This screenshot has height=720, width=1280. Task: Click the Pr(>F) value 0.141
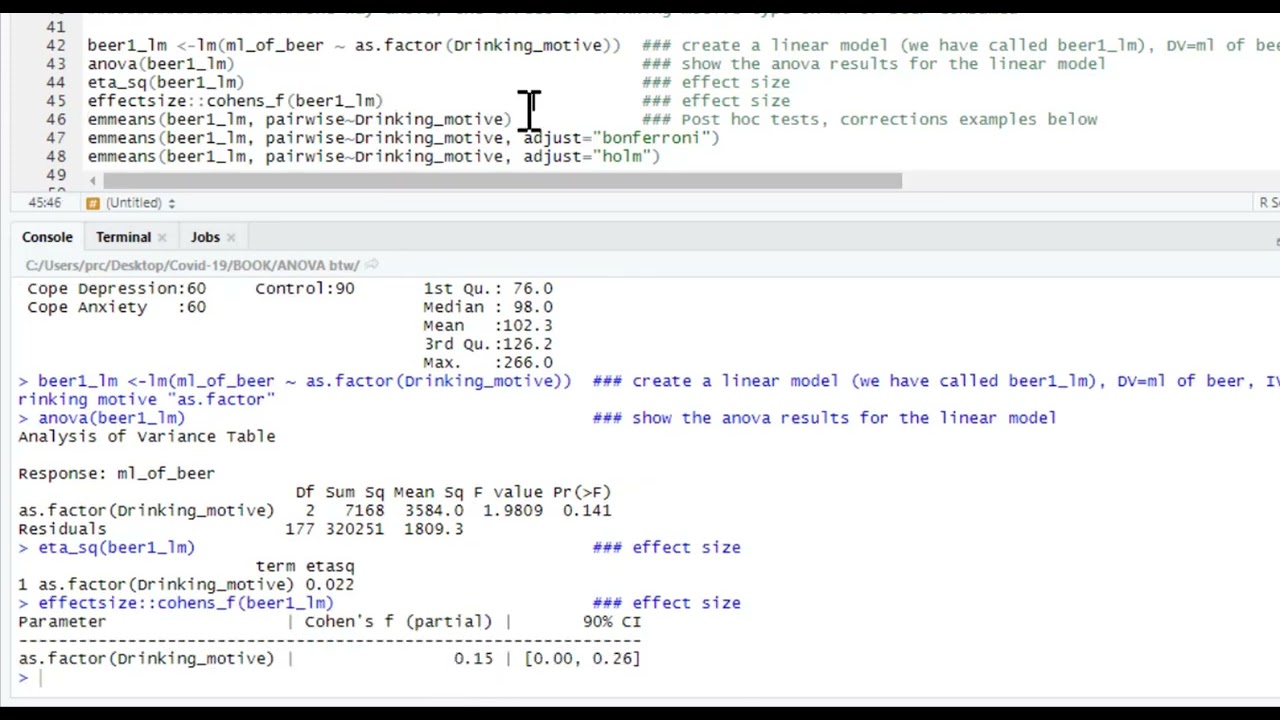pos(586,511)
